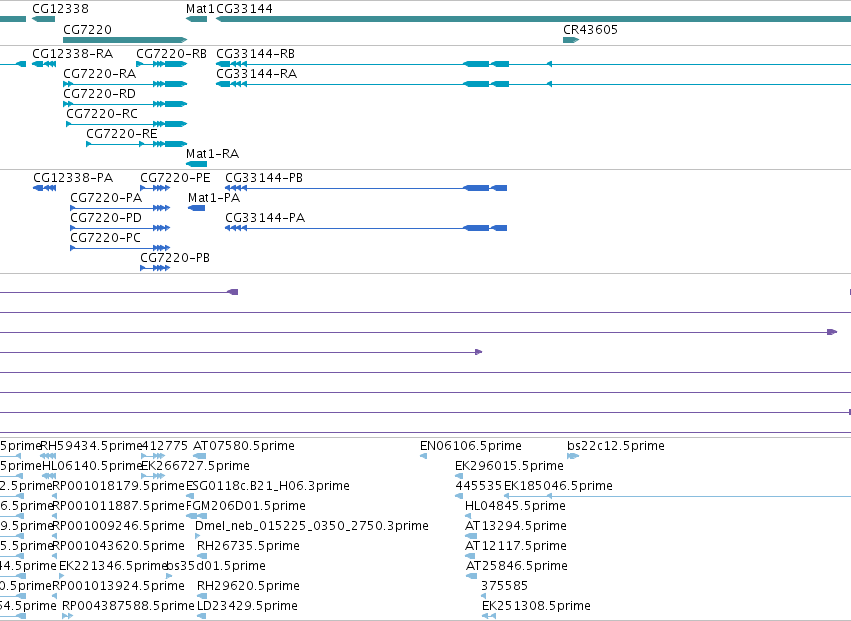Select the CG12338 gene feature
851x621 pixels.
coord(43,19)
